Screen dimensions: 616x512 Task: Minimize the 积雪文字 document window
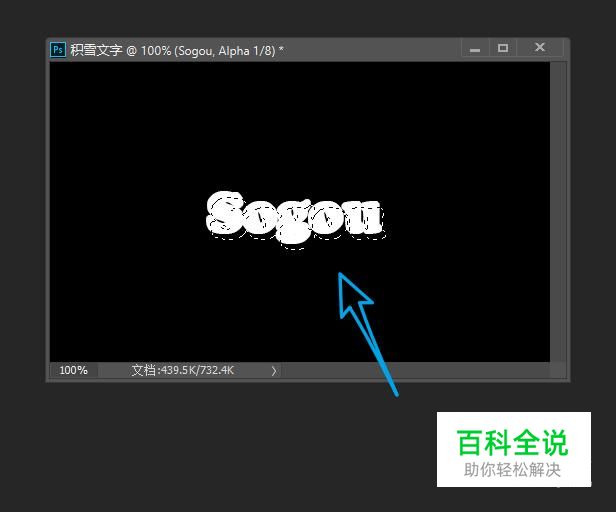point(475,48)
